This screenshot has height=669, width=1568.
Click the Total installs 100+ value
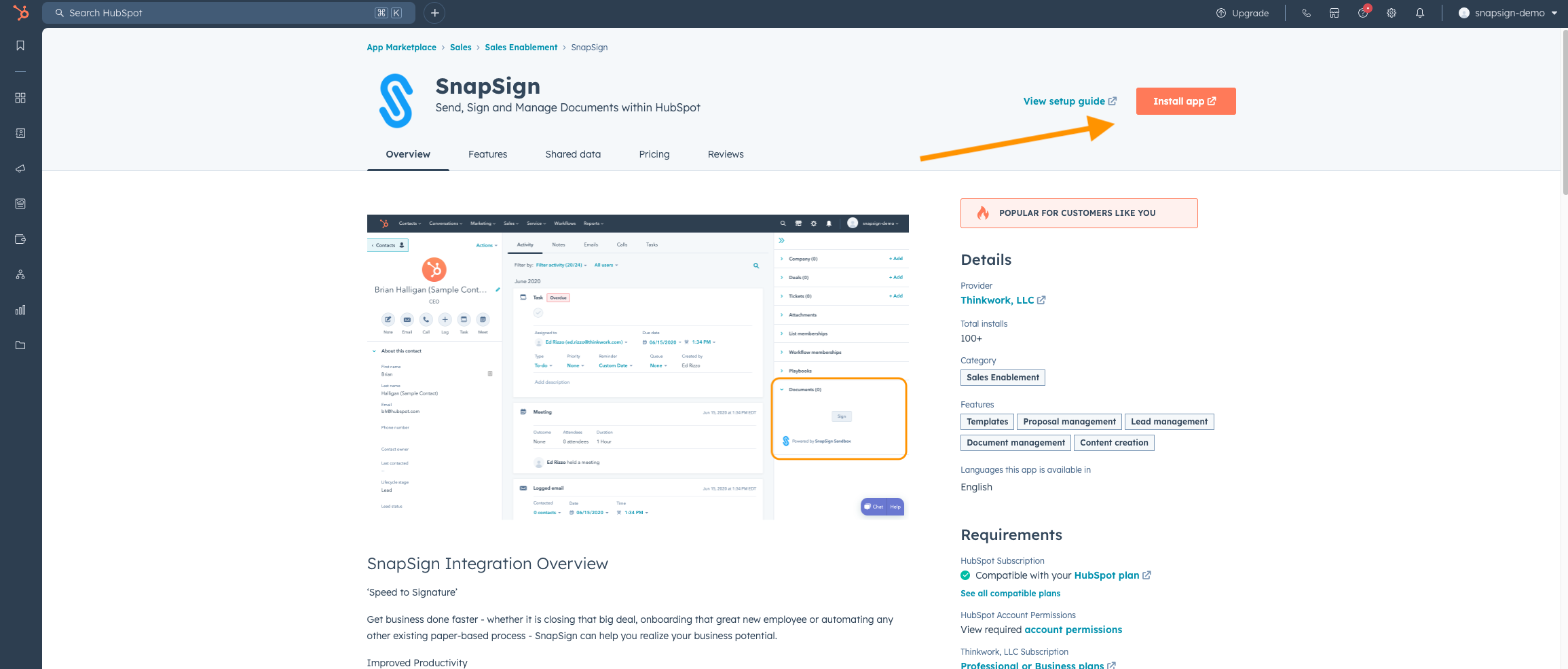click(971, 338)
